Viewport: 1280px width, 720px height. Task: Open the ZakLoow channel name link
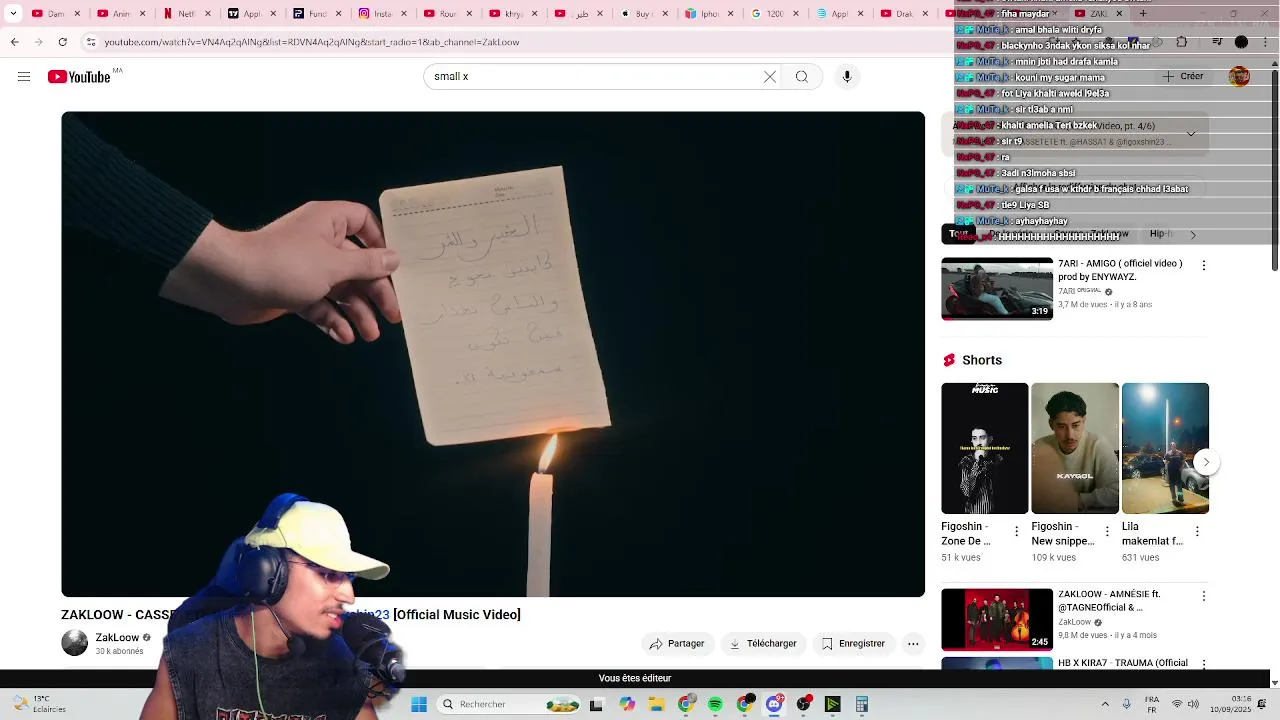pos(117,637)
